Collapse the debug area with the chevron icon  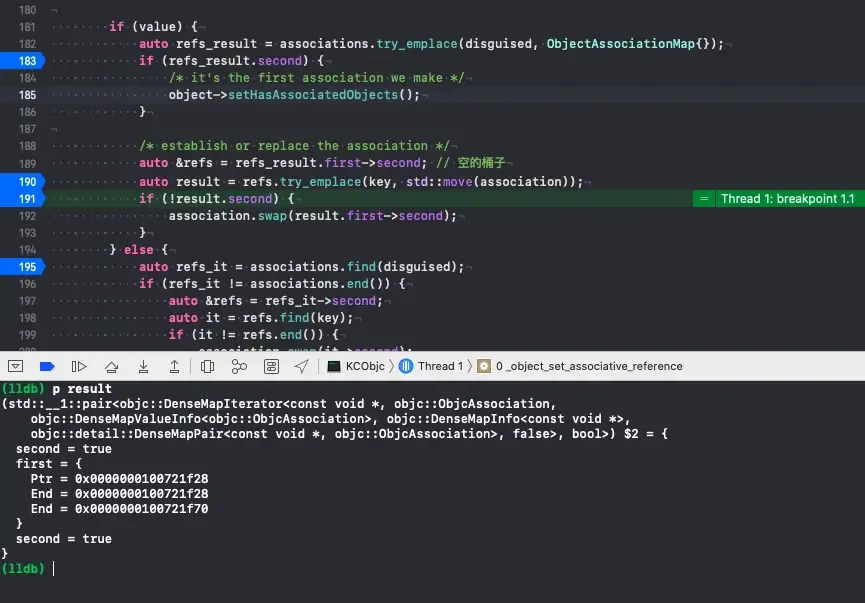15,366
